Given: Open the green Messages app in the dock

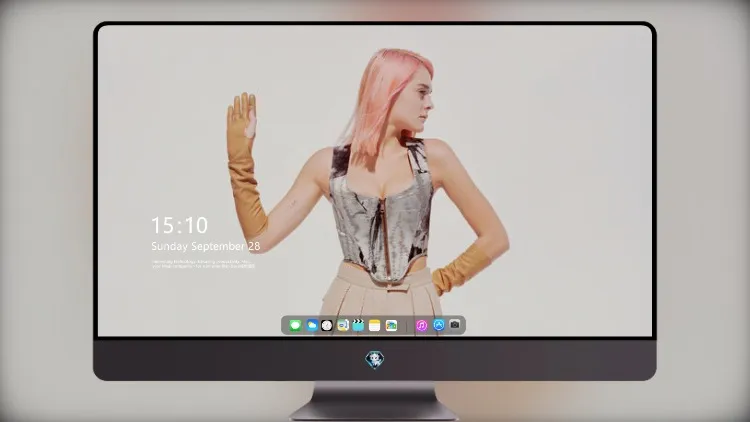Looking at the screenshot, I should (295, 326).
